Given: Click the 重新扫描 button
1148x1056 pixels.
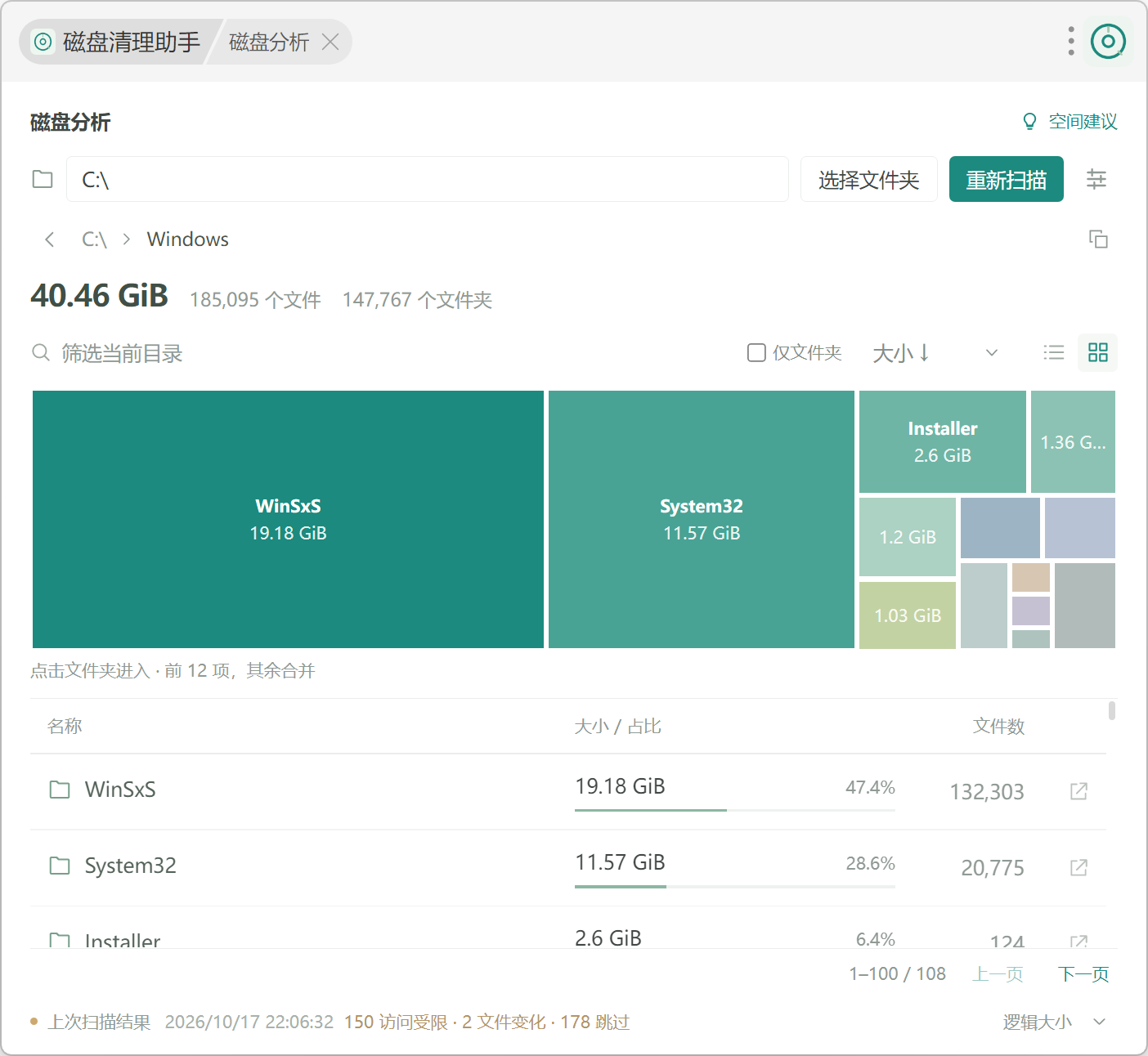Looking at the screenshot, I should tap(1006, 179).
